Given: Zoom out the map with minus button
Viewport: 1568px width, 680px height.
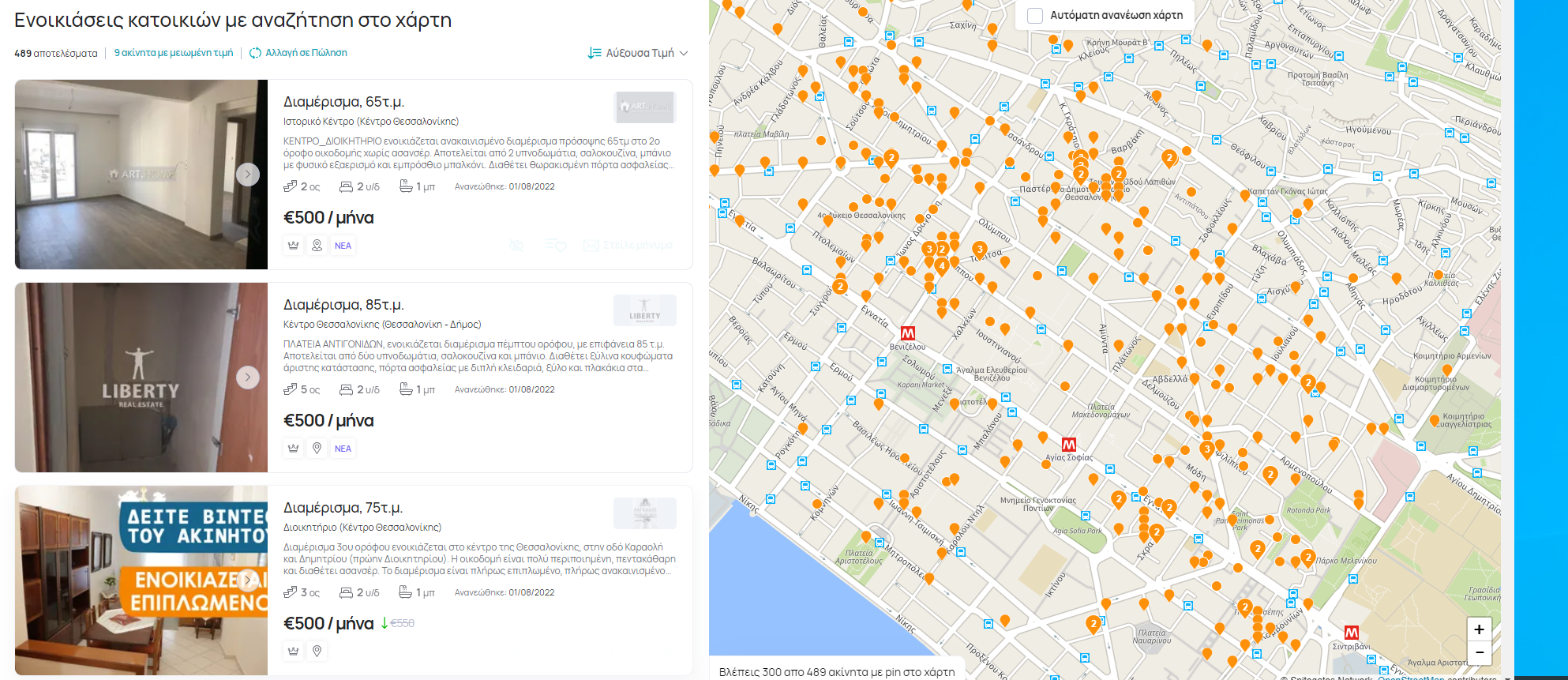Looking at the screenshot, I should [1479, 652].
